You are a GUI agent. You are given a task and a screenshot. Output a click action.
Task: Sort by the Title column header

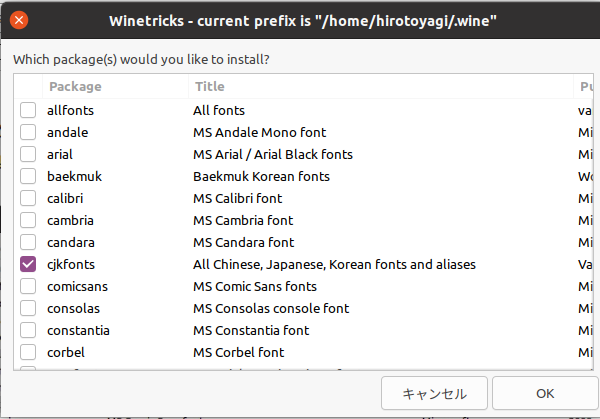[381, 86]
